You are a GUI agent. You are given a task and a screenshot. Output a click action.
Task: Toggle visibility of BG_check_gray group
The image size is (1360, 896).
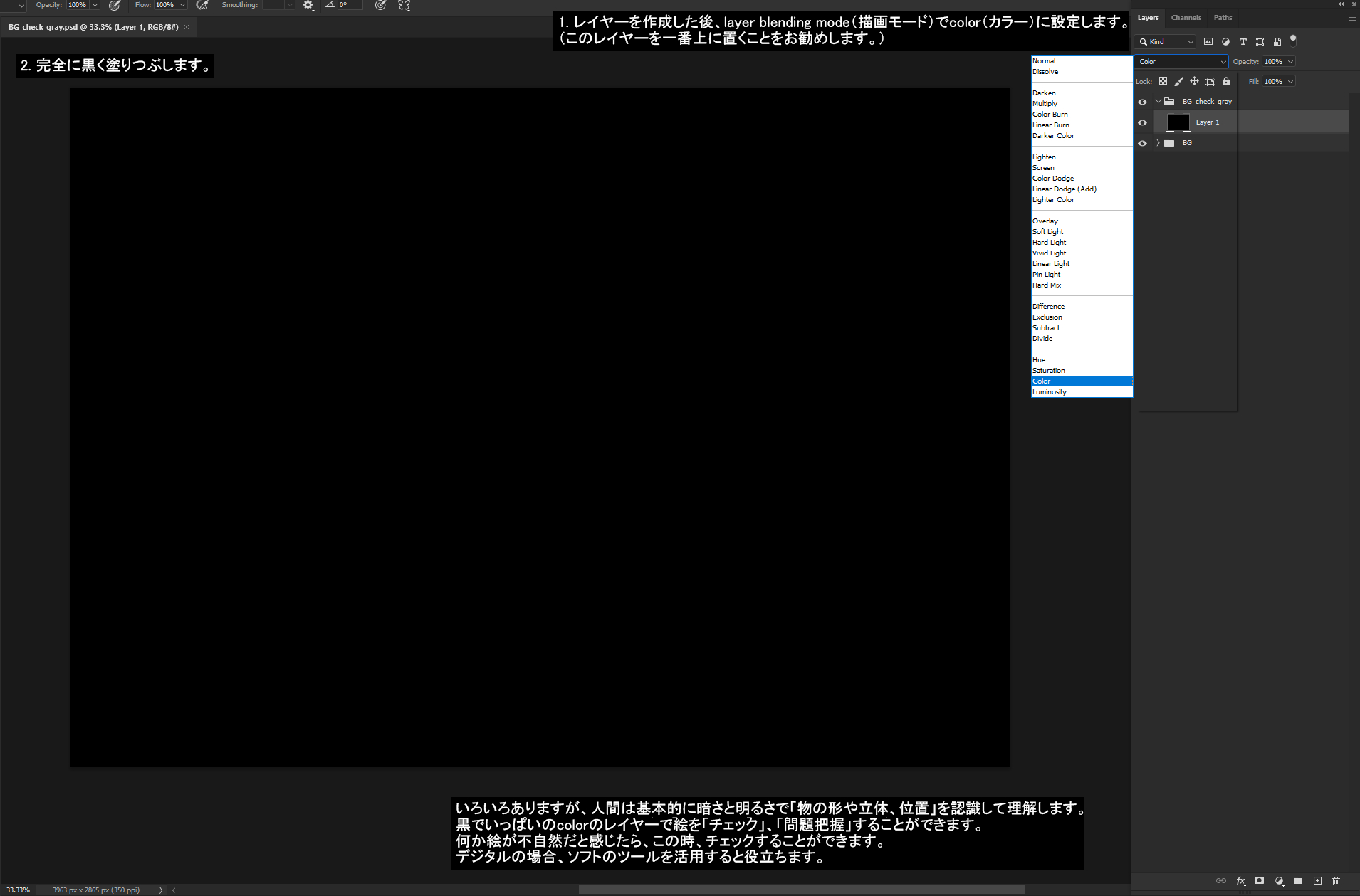click(x=1142, y=102)
